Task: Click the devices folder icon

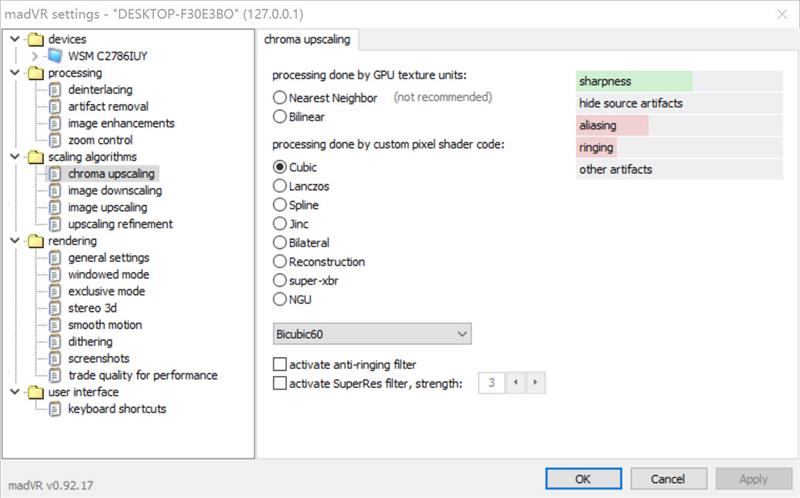Action: 35,39
